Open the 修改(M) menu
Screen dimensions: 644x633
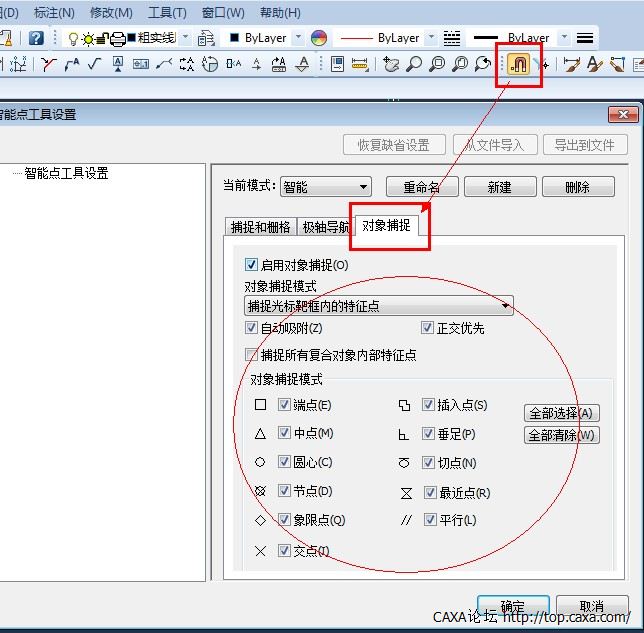111,13
